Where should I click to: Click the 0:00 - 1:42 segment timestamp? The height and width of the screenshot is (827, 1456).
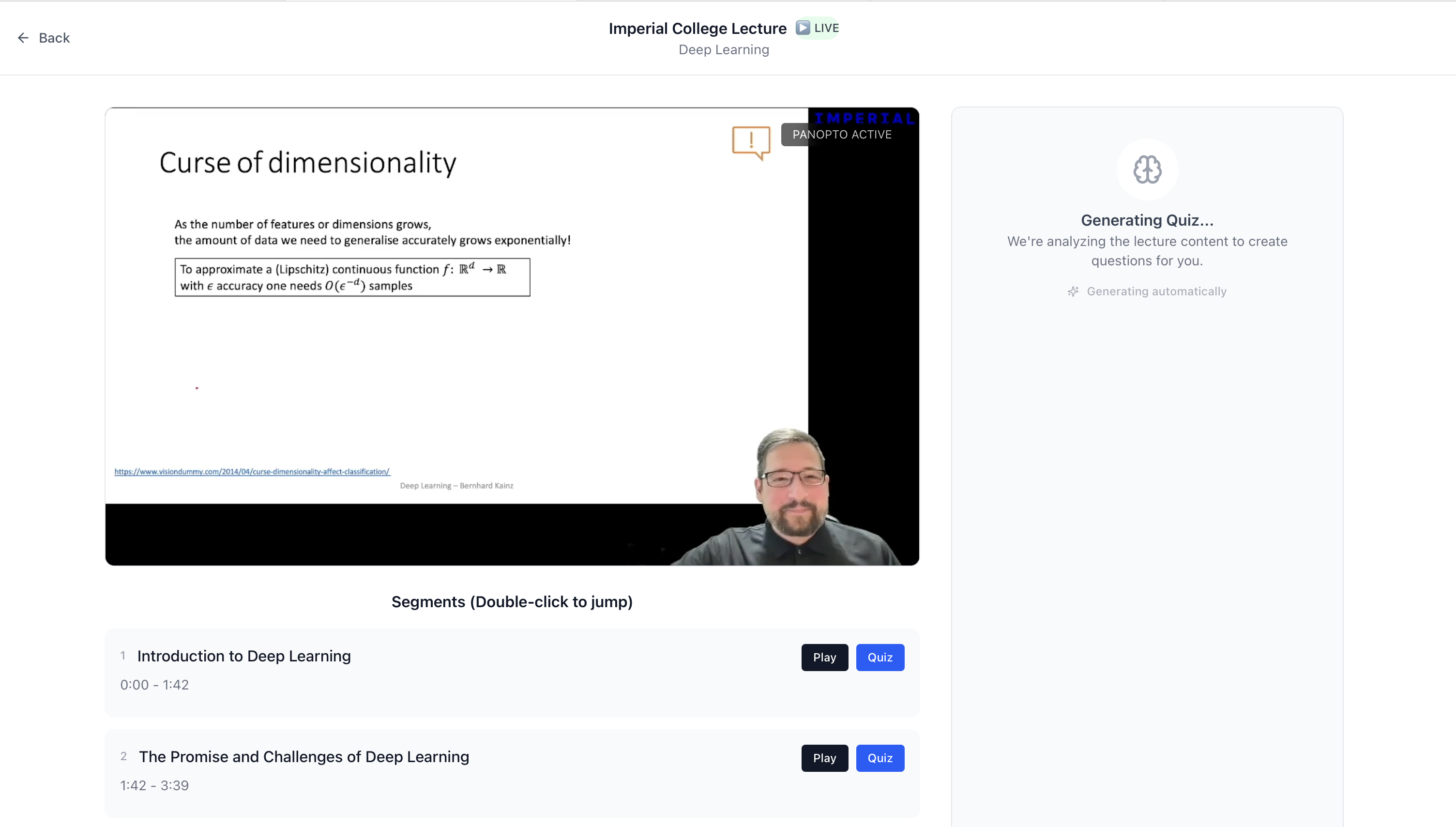[x=154, y=685]
